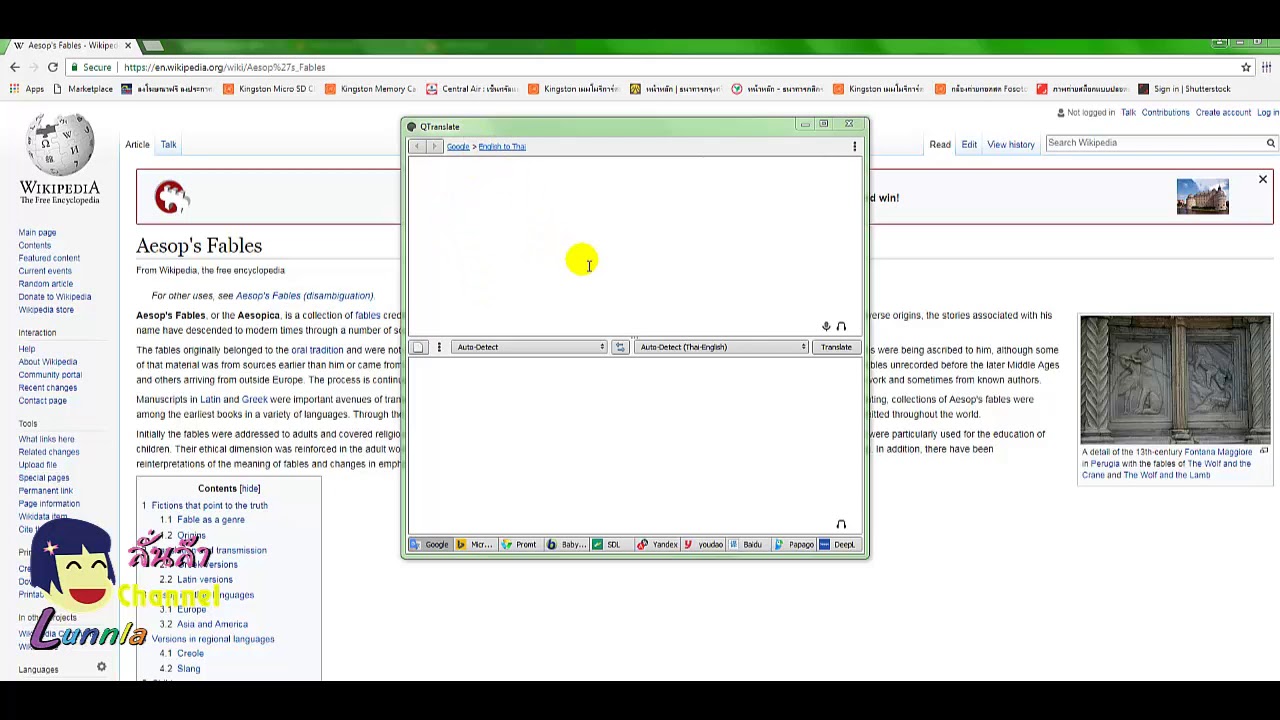
Task: Listen to translated text in lower pane
Action: [x=841, y=525]
